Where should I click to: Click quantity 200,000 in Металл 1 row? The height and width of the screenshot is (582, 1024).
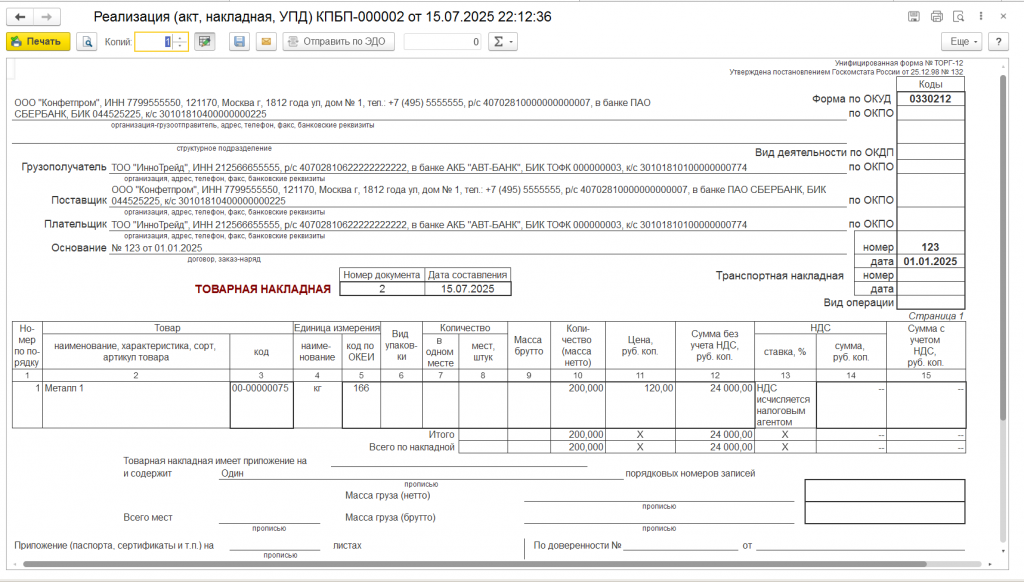coord(578,405)
